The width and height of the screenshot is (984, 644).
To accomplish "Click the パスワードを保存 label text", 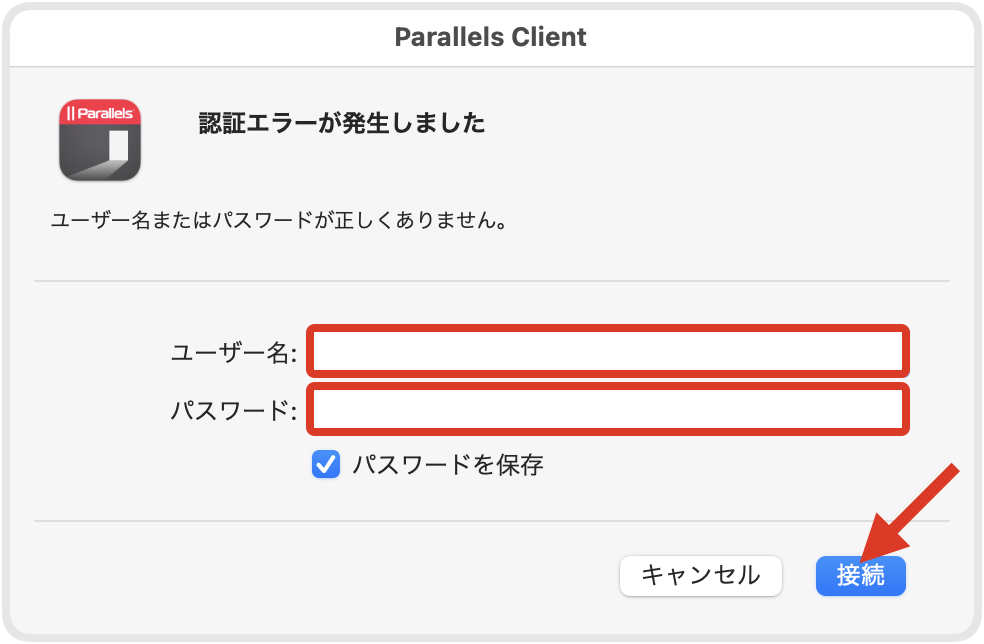I will [x=447, y=465].
